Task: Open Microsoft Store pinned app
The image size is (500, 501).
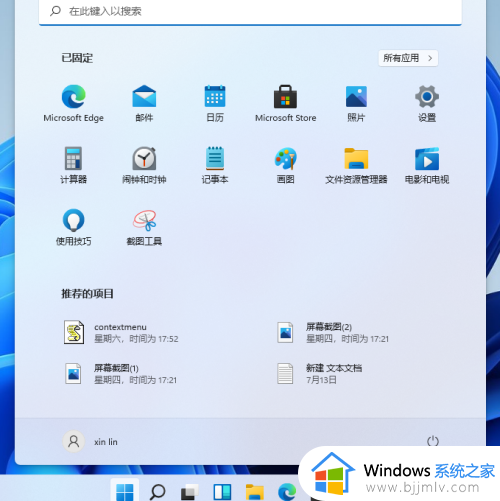Action: tap(285, 103)
